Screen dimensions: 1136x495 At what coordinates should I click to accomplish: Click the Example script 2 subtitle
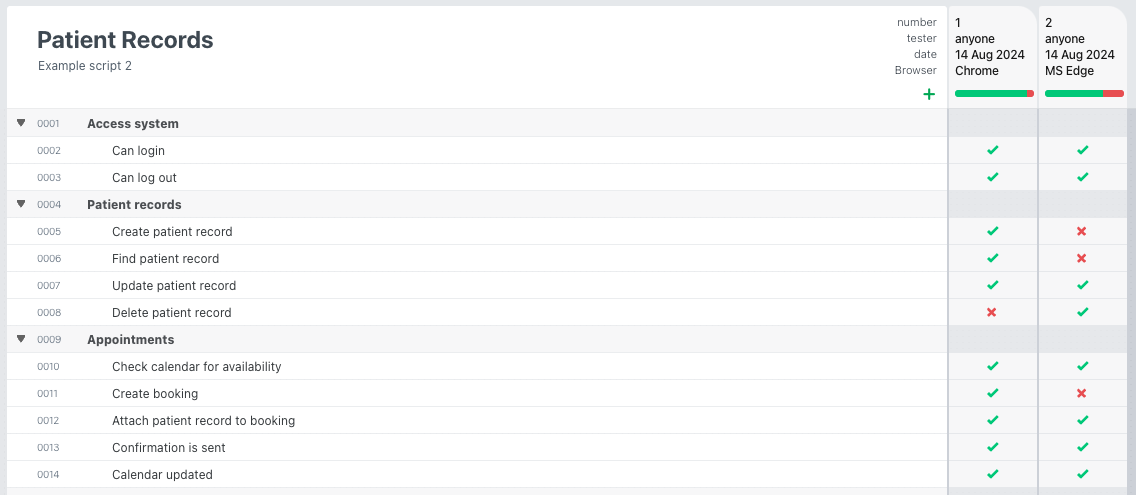tap(85, 66)
